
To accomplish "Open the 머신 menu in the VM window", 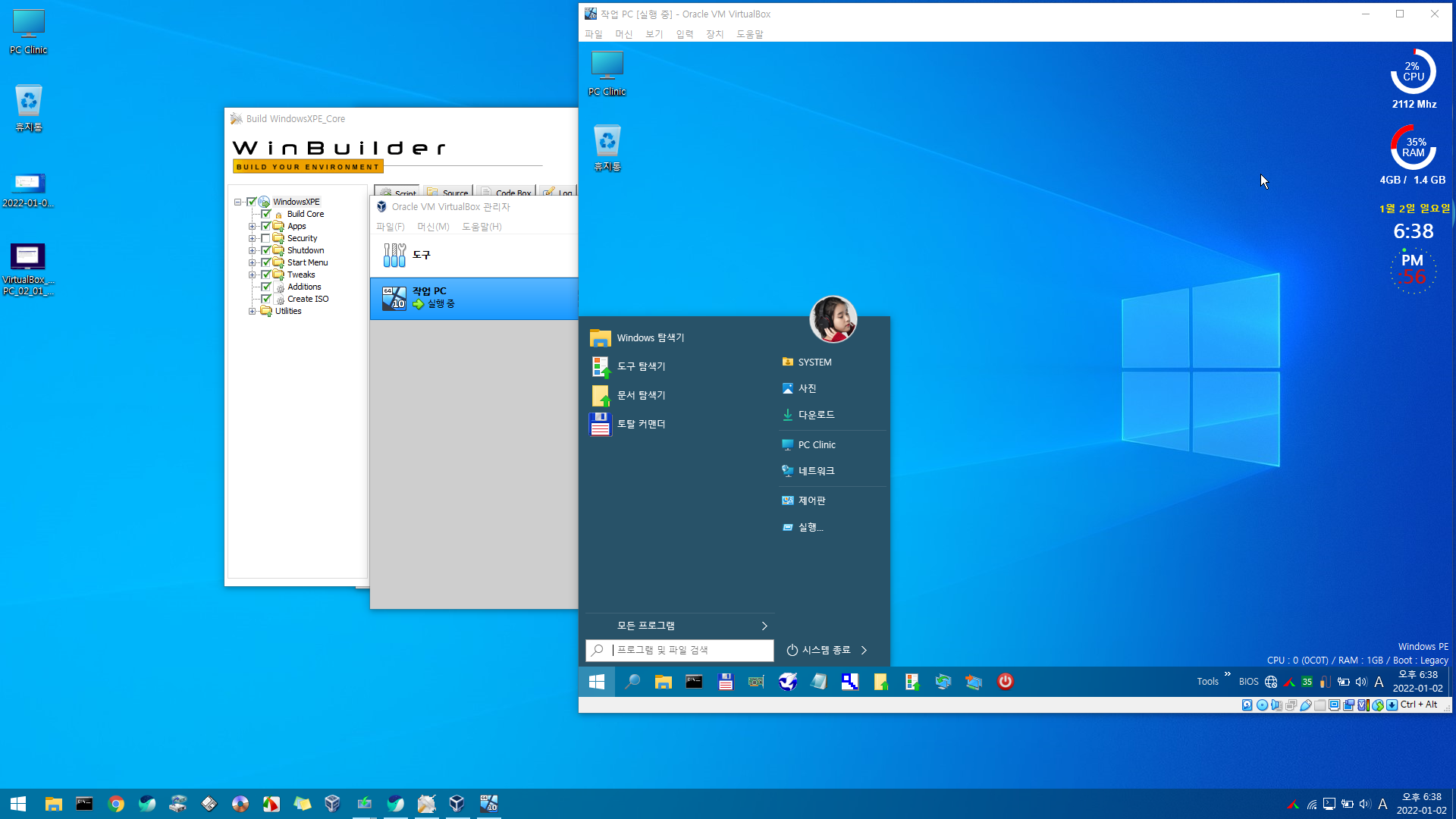I will [x=623, y=34].
